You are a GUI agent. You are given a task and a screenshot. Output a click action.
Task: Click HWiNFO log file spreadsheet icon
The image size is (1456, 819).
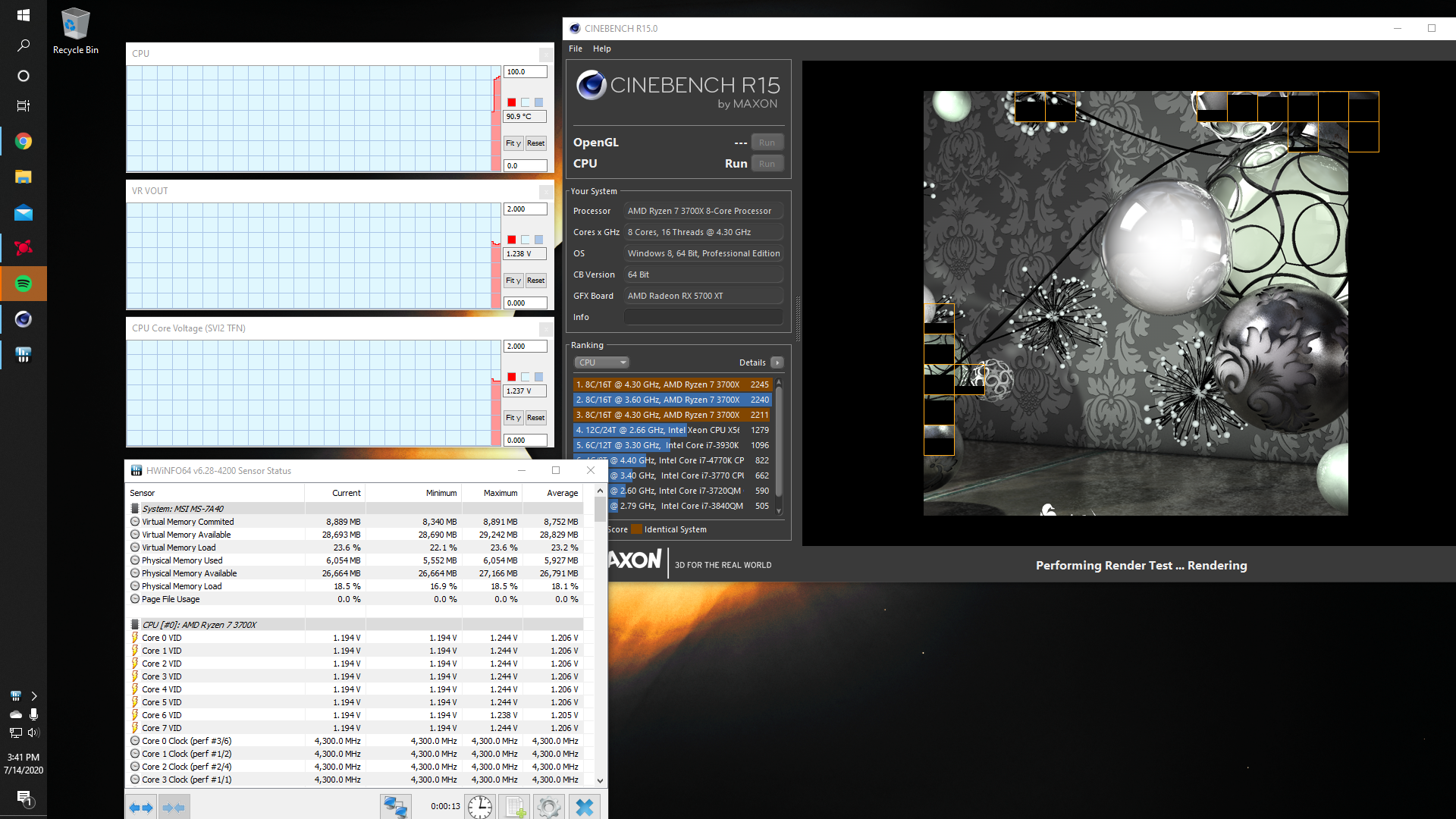tap(515, 807)
